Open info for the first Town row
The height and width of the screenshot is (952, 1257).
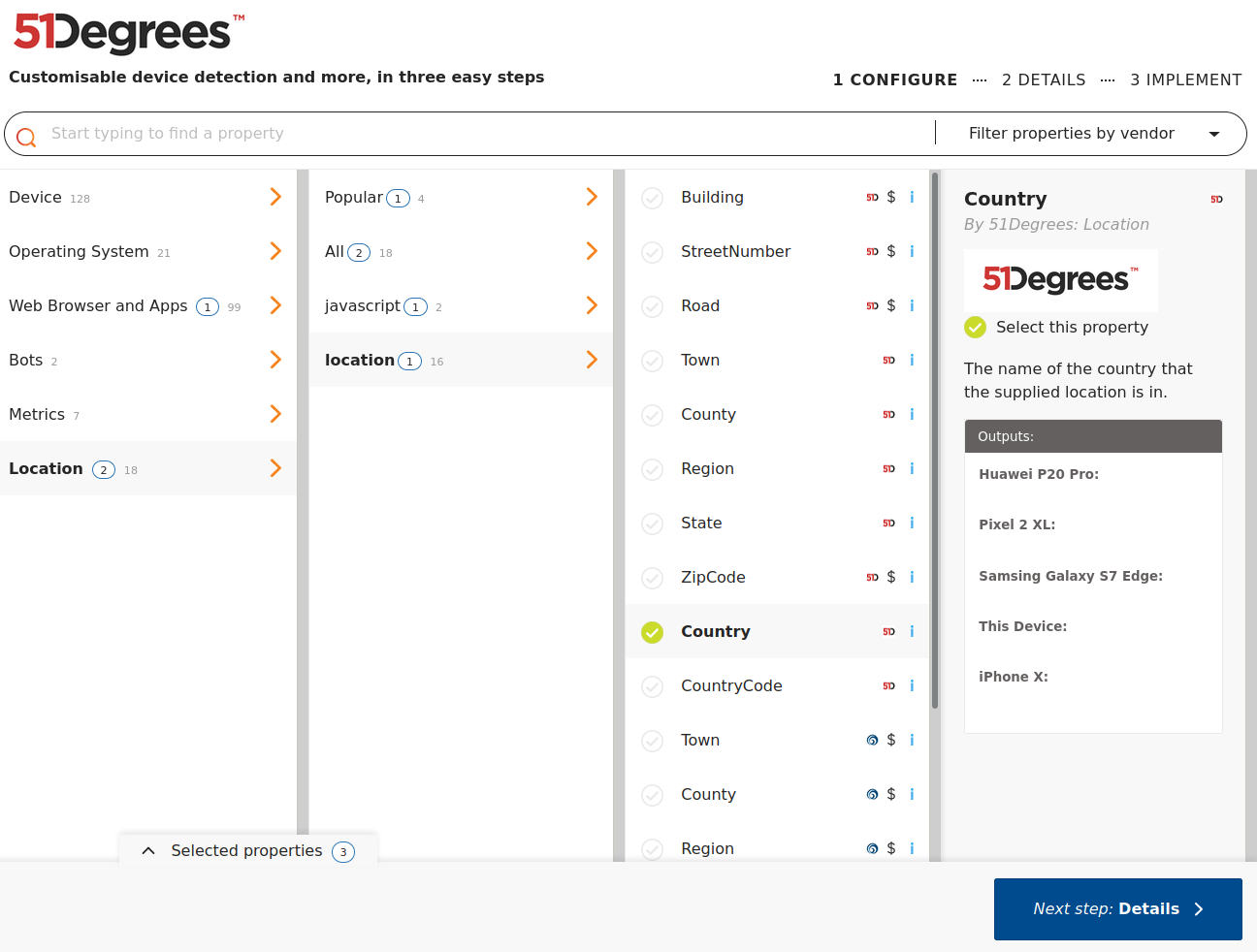pos(912,360)
